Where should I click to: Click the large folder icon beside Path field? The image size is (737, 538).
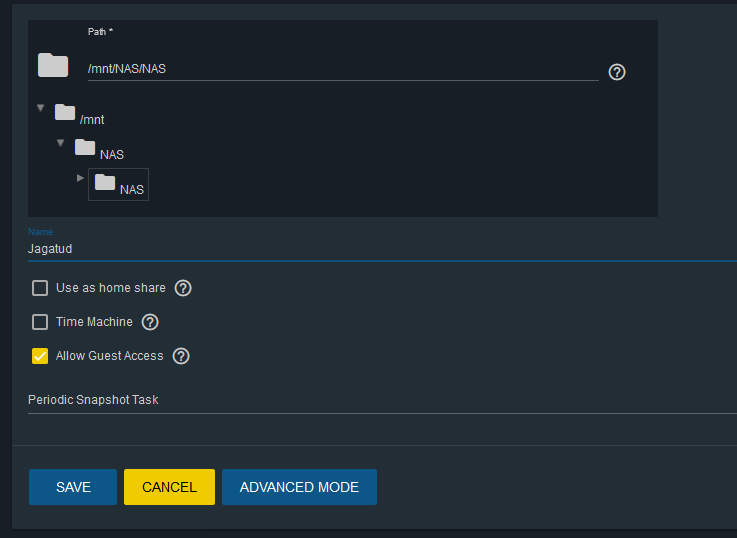click(53, 65)
